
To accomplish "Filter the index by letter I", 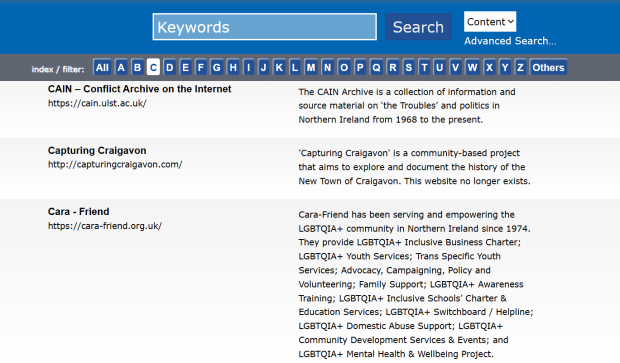I will 248,67.
